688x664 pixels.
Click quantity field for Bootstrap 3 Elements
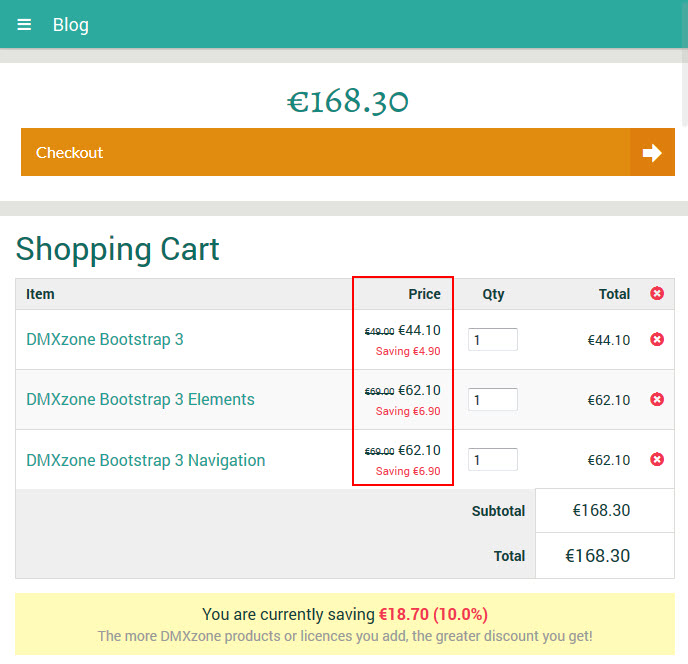(x=493, y=399)
